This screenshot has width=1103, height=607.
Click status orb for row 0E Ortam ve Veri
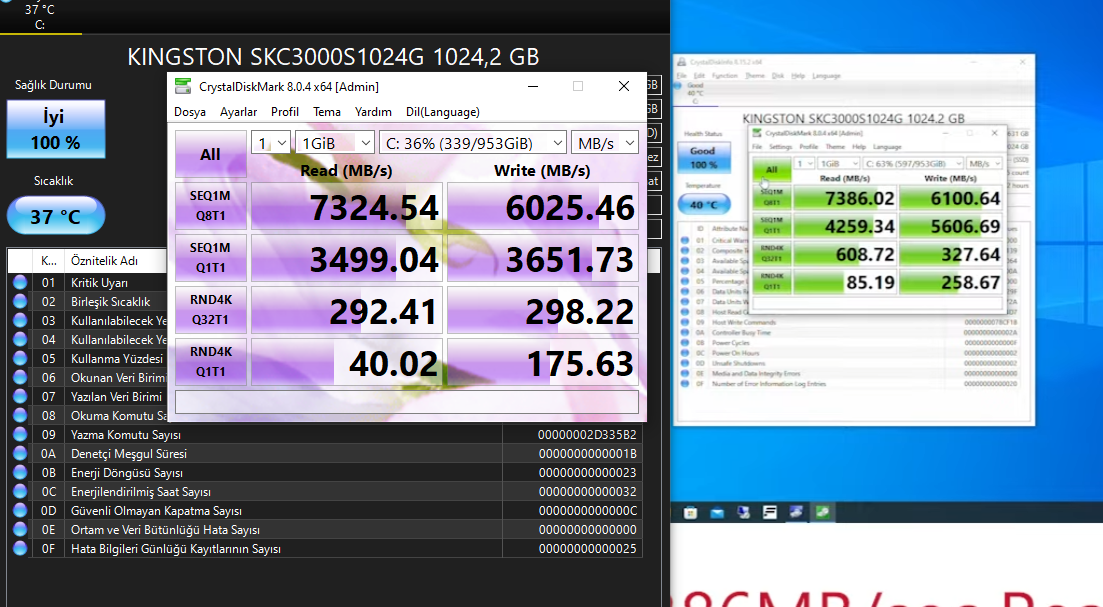(20, 529)
